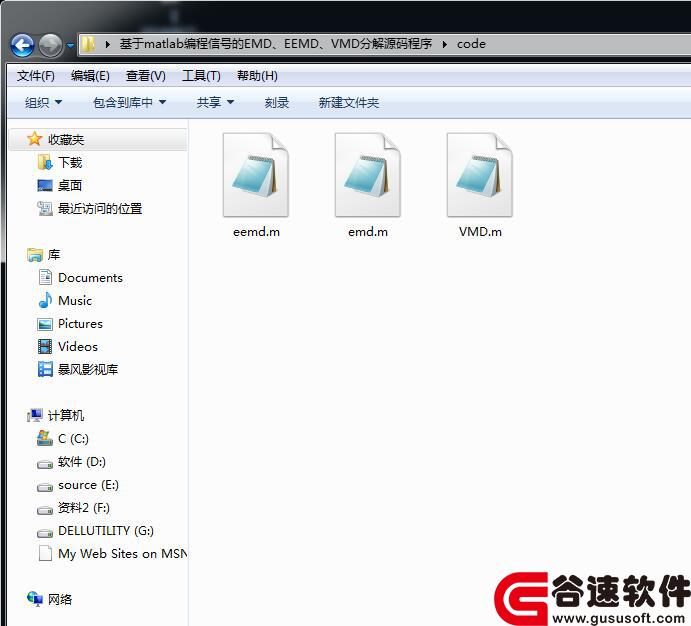The width and height of the screenshot is (691, 626).
Task: Select 库 in navigation pane
Action: click(54, 255)
